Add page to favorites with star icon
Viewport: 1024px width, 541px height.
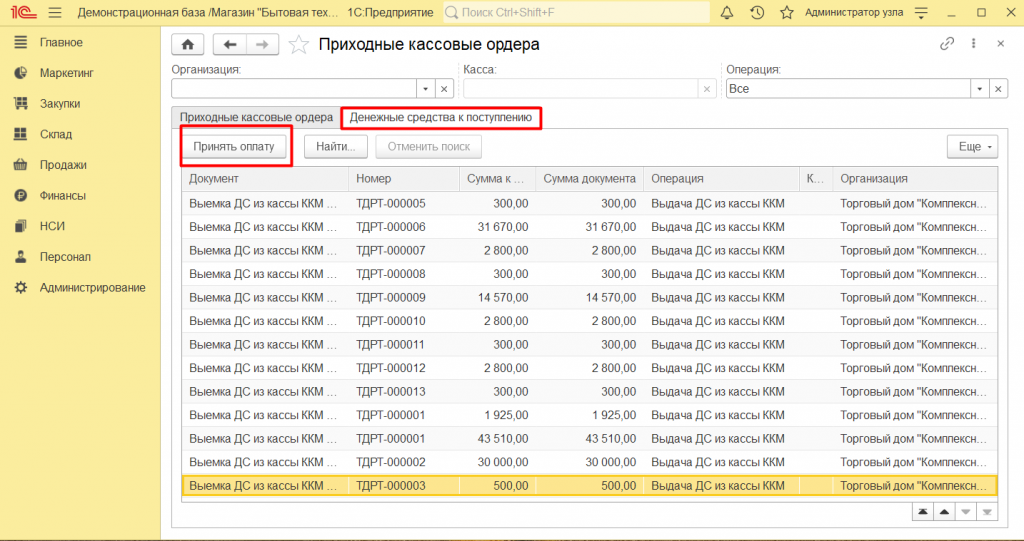298,45
